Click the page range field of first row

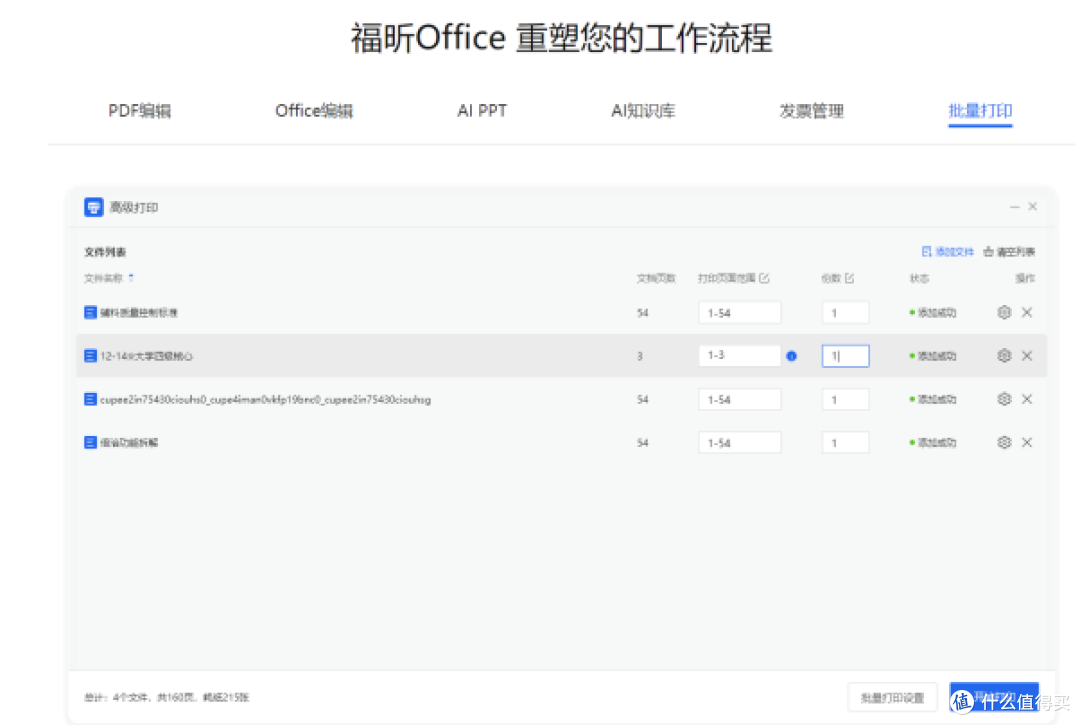pos(739,313)
